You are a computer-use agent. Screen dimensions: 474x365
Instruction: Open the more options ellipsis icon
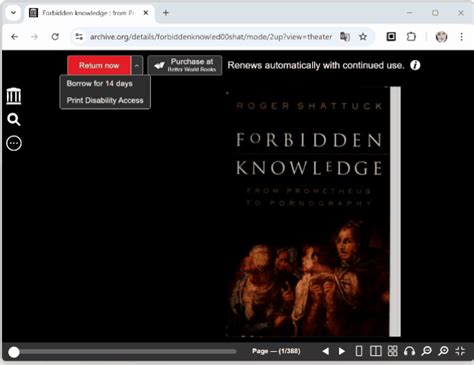tap(14, 143)
